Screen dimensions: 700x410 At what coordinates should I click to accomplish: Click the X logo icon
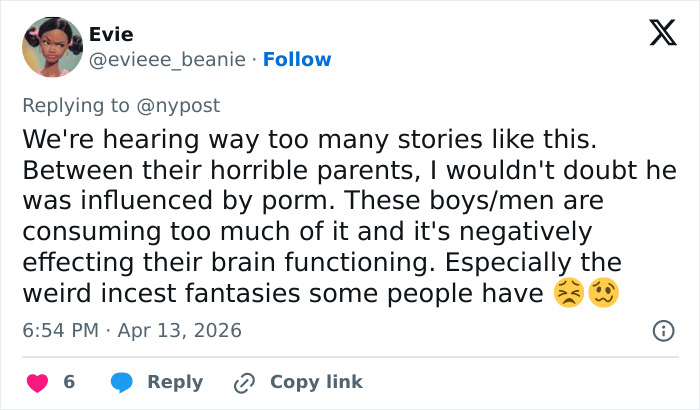click(x=662, y=35)
